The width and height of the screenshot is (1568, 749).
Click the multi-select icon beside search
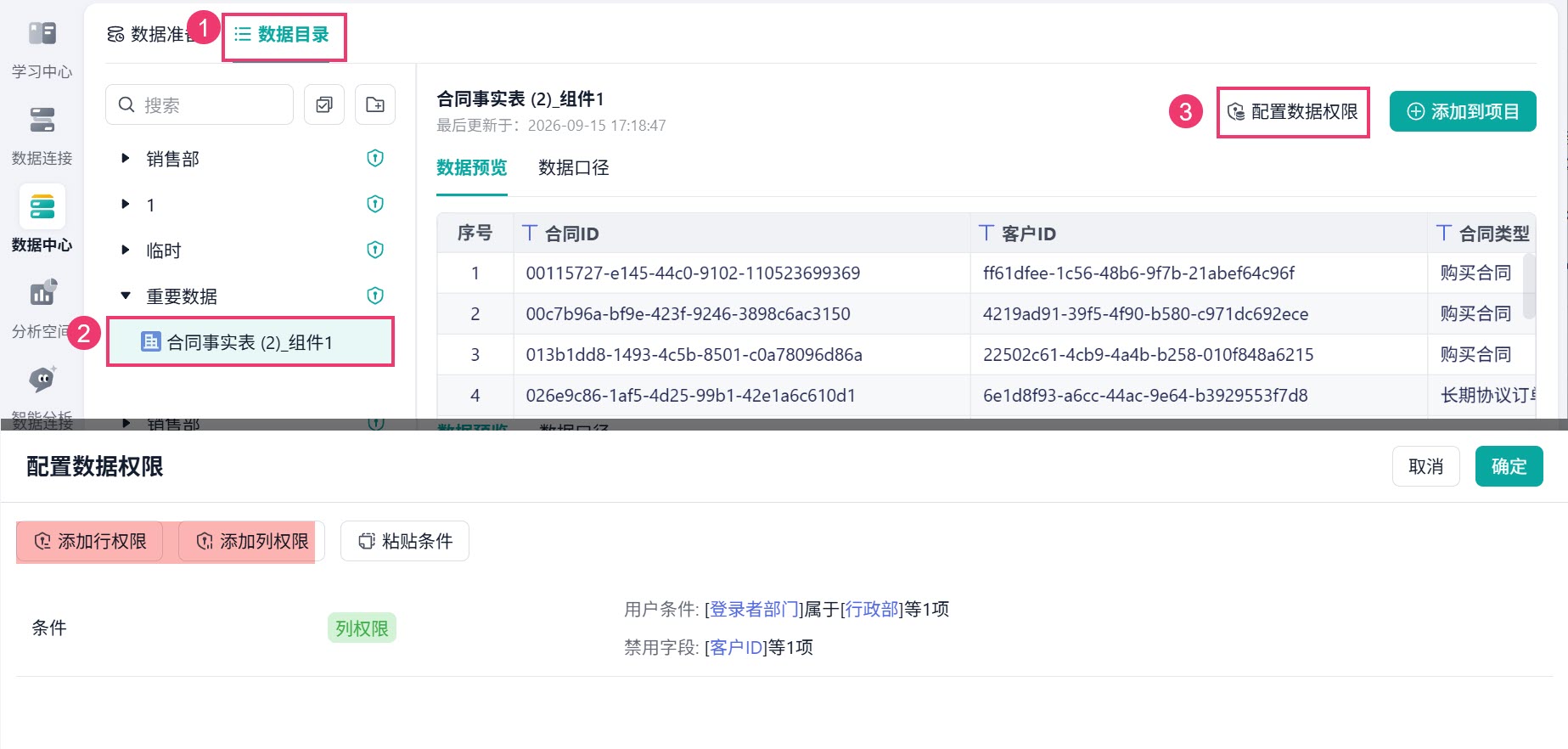(x=324, y=104)
